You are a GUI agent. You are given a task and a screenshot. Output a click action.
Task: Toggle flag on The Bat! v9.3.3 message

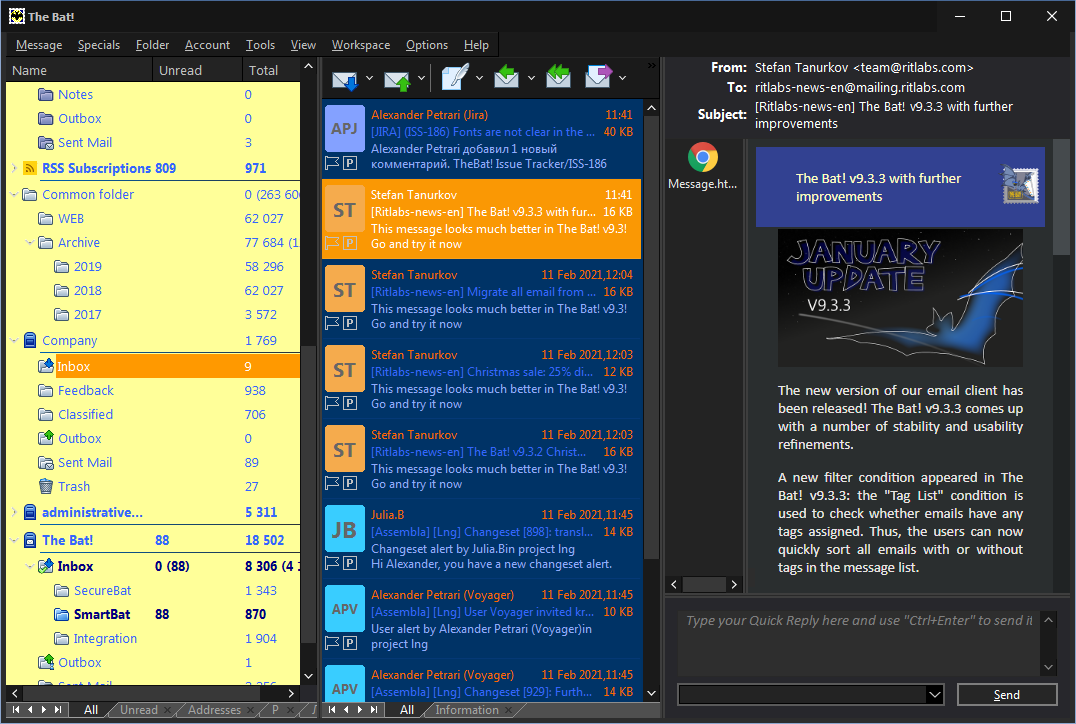click(332, 243)
